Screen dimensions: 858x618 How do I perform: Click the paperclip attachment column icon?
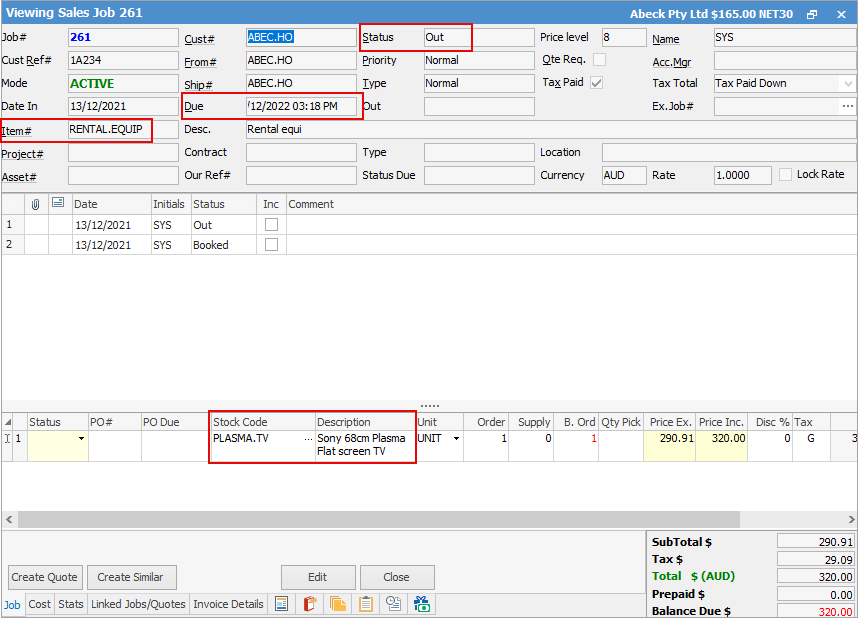coord(36,204)
